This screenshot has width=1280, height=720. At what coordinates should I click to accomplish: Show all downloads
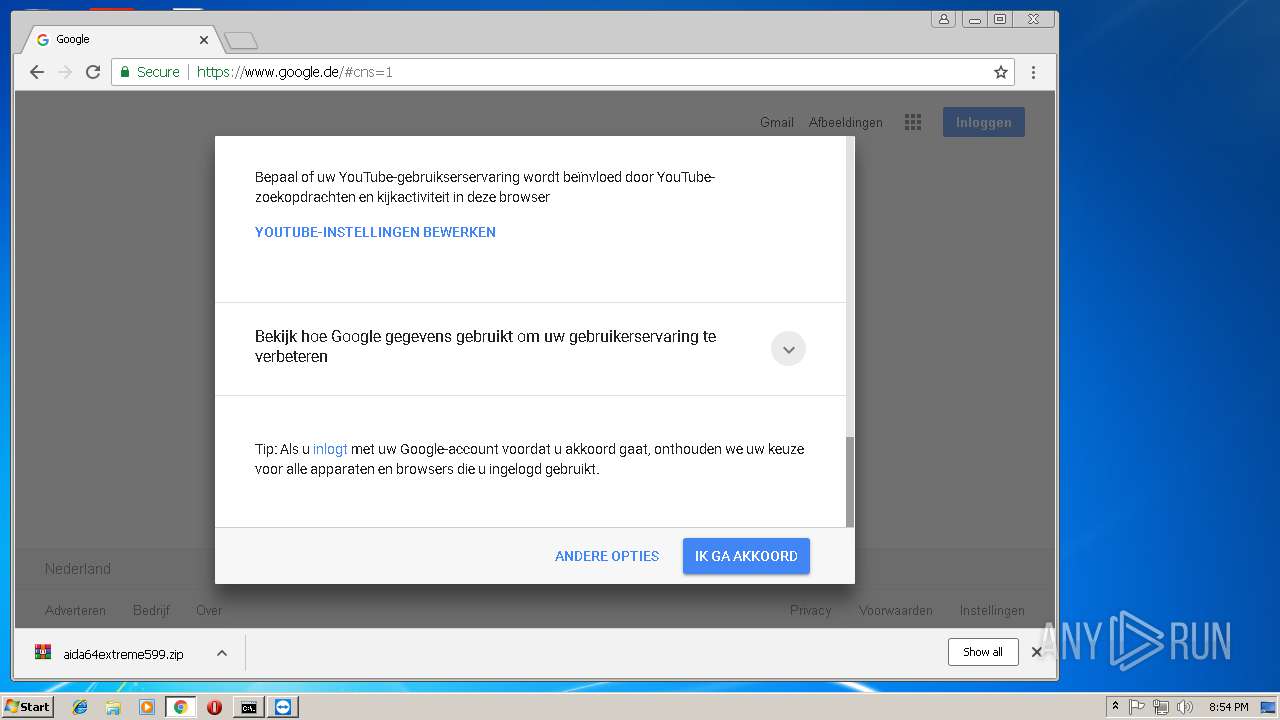(x=983, y=652)
